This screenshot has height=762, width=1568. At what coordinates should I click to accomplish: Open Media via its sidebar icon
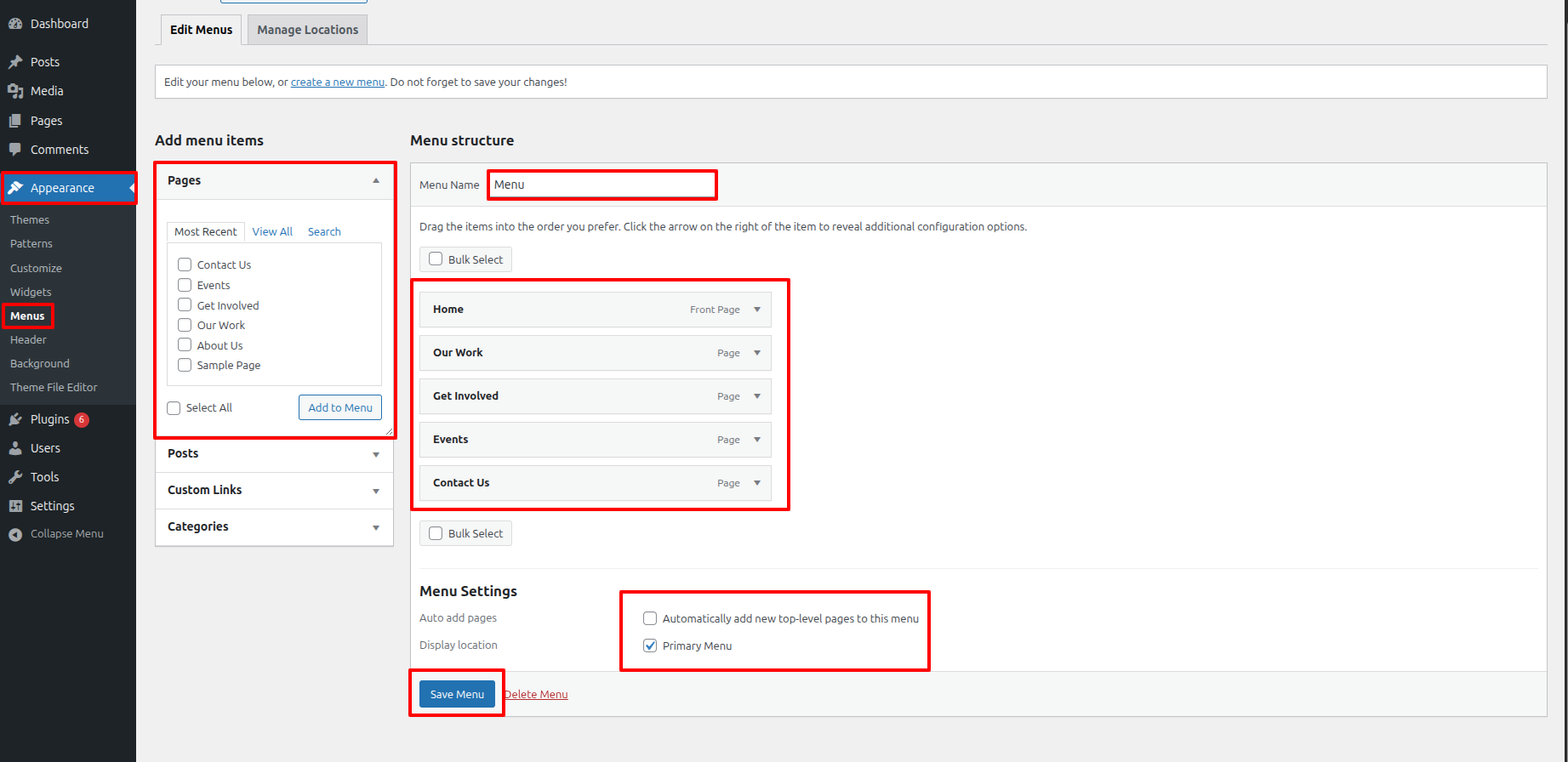15,91
